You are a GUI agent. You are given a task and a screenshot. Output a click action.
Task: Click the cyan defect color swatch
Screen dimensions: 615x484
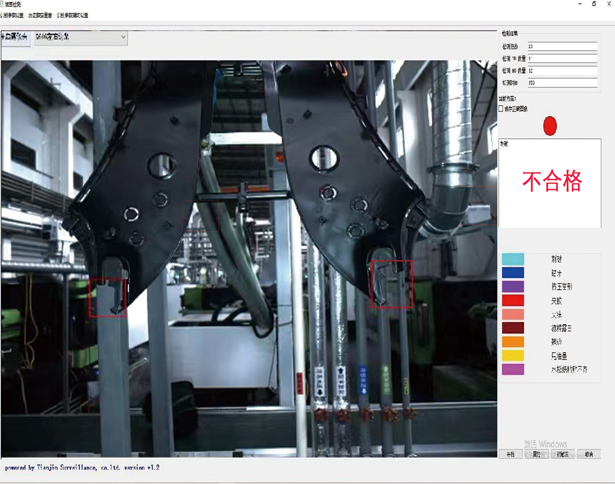(512, 259)
